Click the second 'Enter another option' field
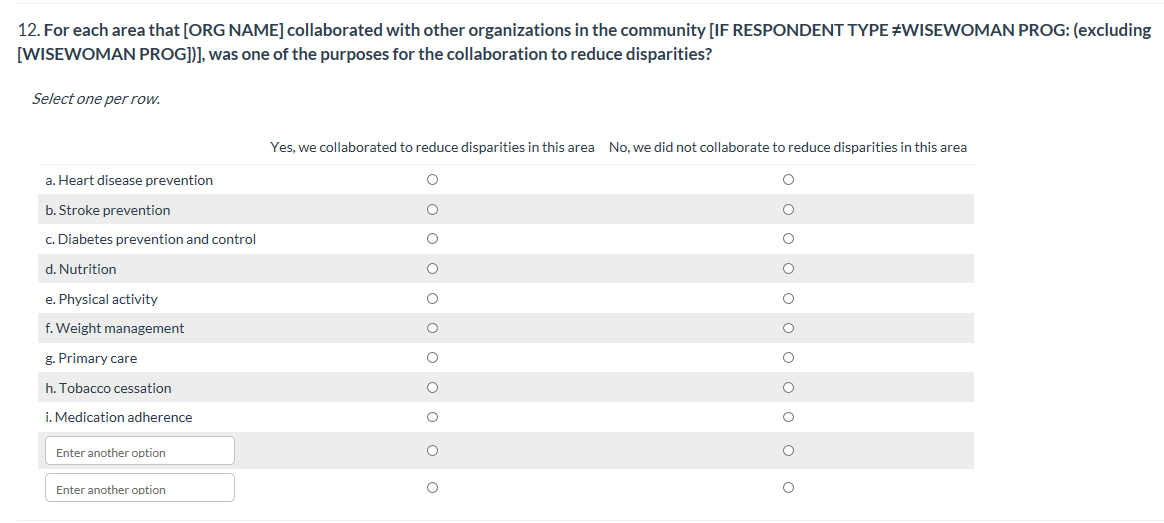Screen dimensions: 1164x523 pyautogui.click(x=140, y=489)
